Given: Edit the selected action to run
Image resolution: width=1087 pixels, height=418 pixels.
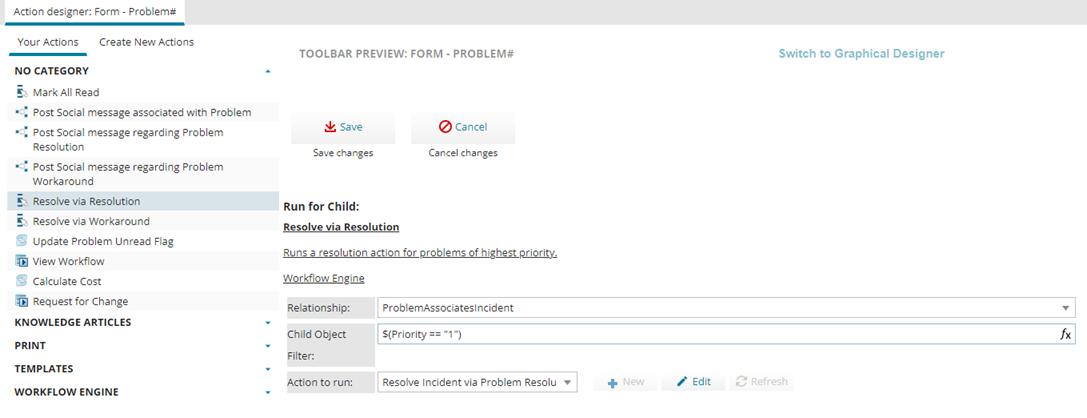Looking at the screenshot, I should [x=694, y=382].
